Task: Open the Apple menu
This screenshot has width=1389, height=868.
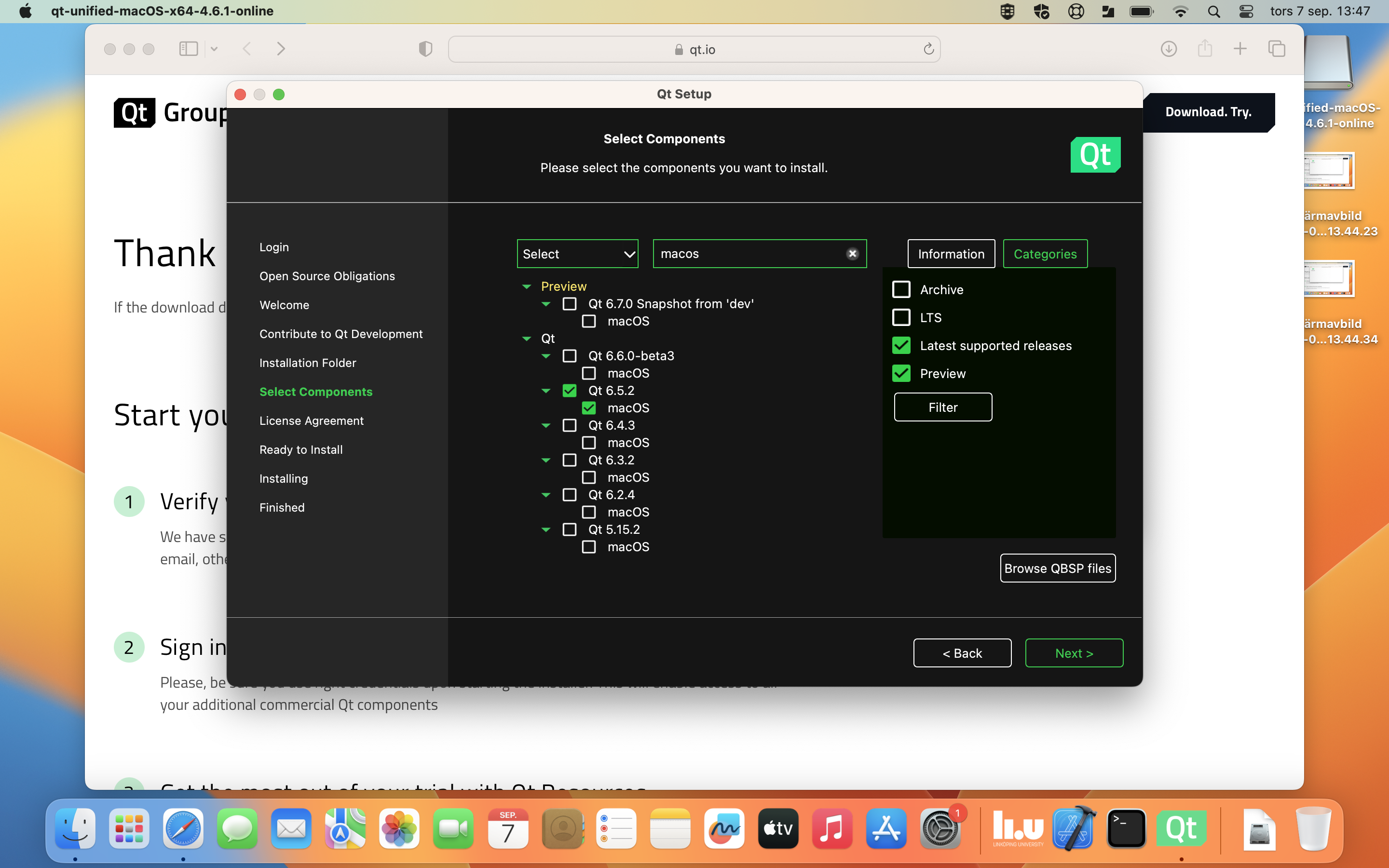Action: (25, 11)
